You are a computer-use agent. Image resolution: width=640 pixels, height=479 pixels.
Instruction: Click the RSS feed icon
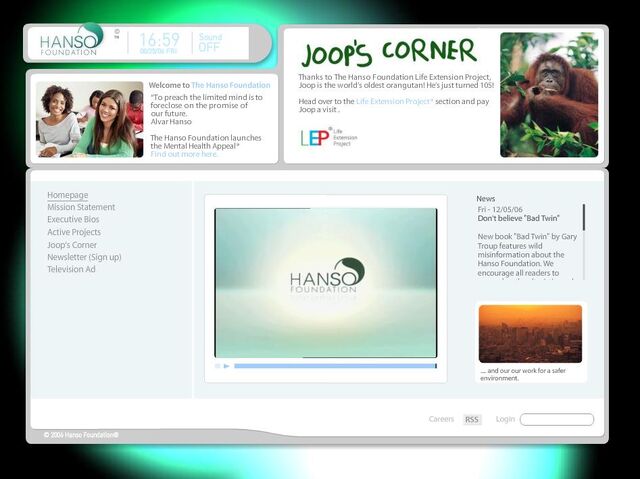tap(472, 419)
